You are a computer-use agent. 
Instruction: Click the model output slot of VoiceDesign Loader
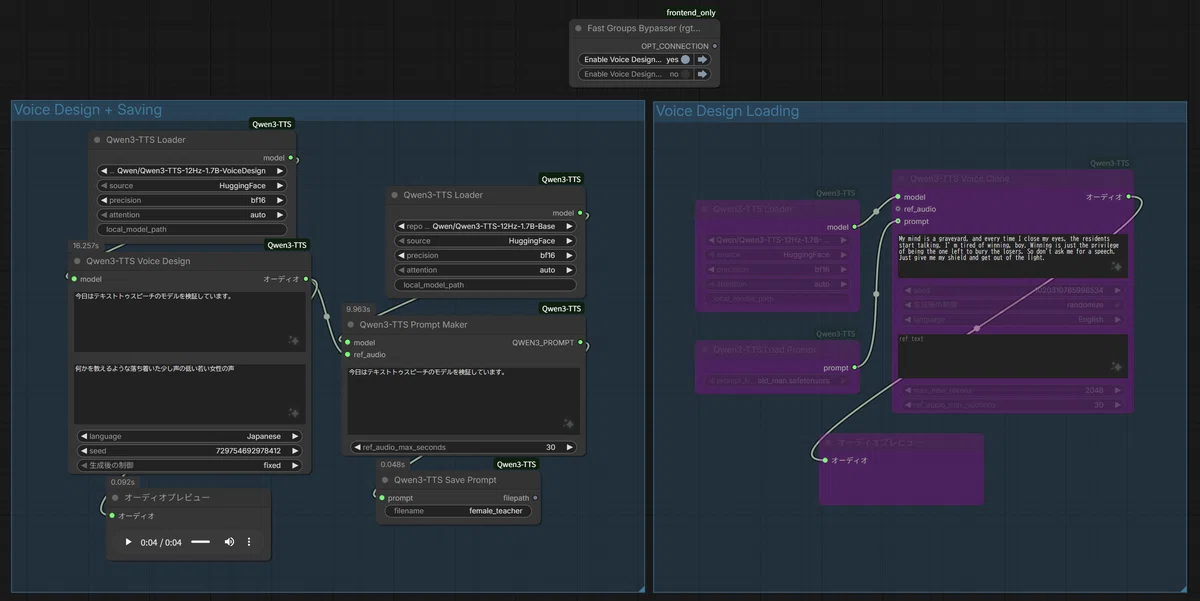tap(290, 158)
